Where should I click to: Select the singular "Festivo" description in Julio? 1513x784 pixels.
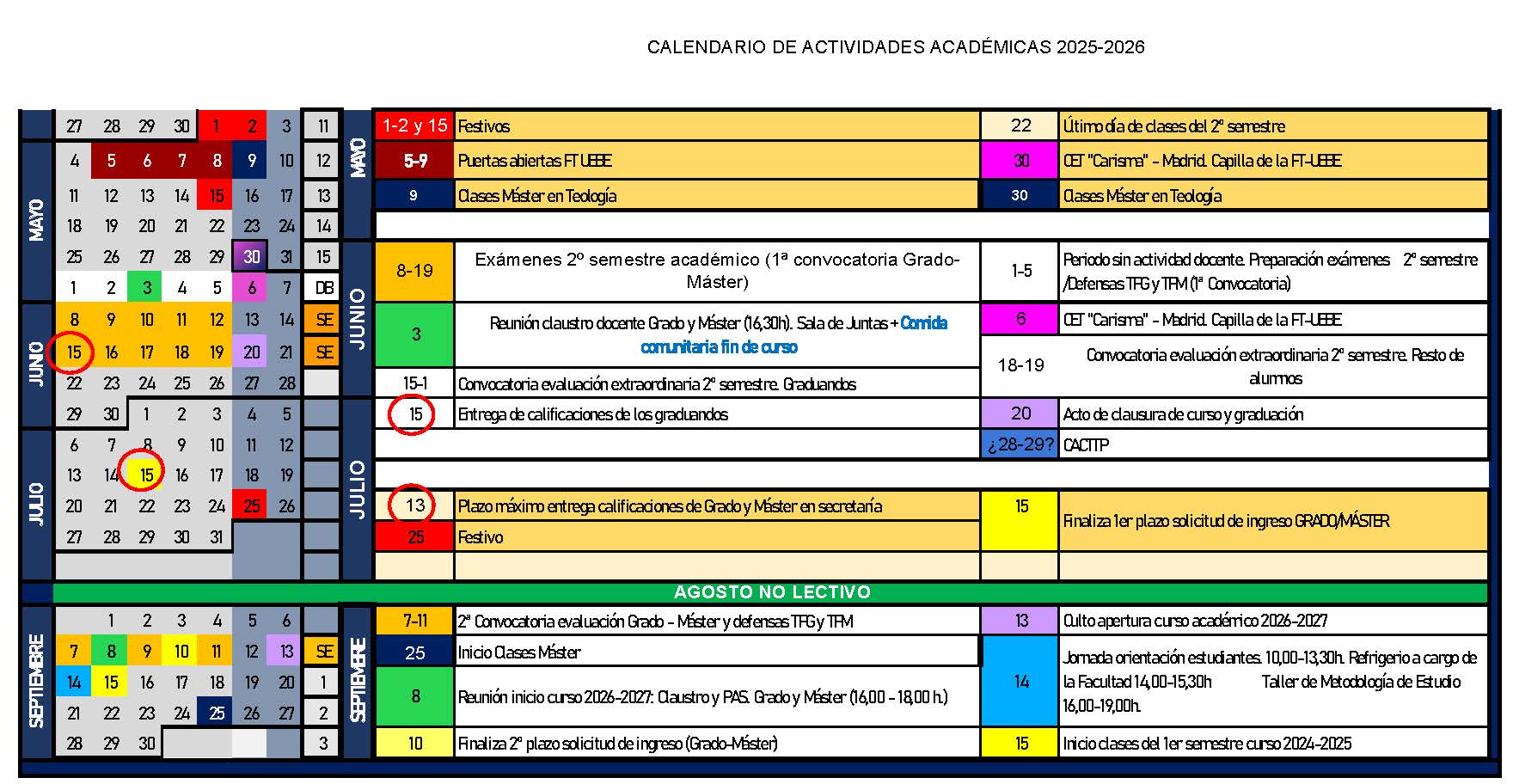point(481,537)
